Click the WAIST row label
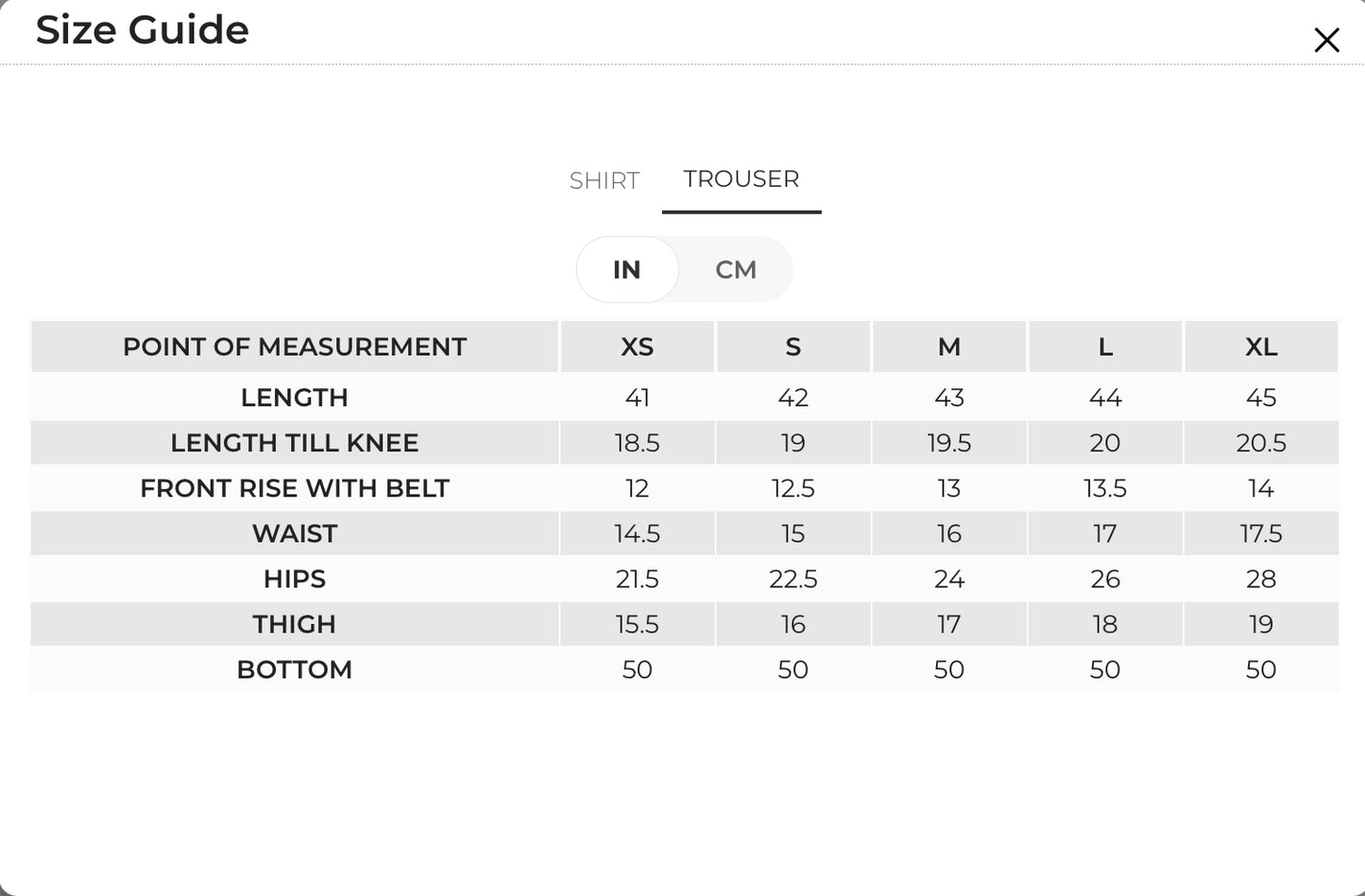This screenshot has width=1365, height=896. [295, 533]
